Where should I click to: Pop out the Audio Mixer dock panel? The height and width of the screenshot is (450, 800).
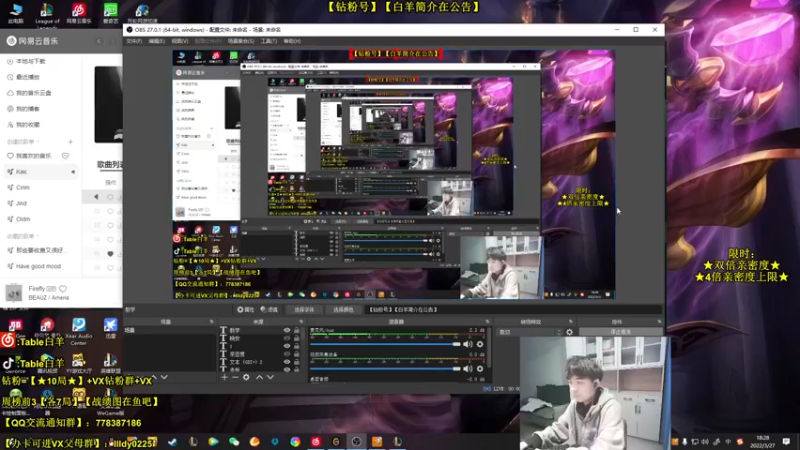pyautogui.click(x=487, y=322)
